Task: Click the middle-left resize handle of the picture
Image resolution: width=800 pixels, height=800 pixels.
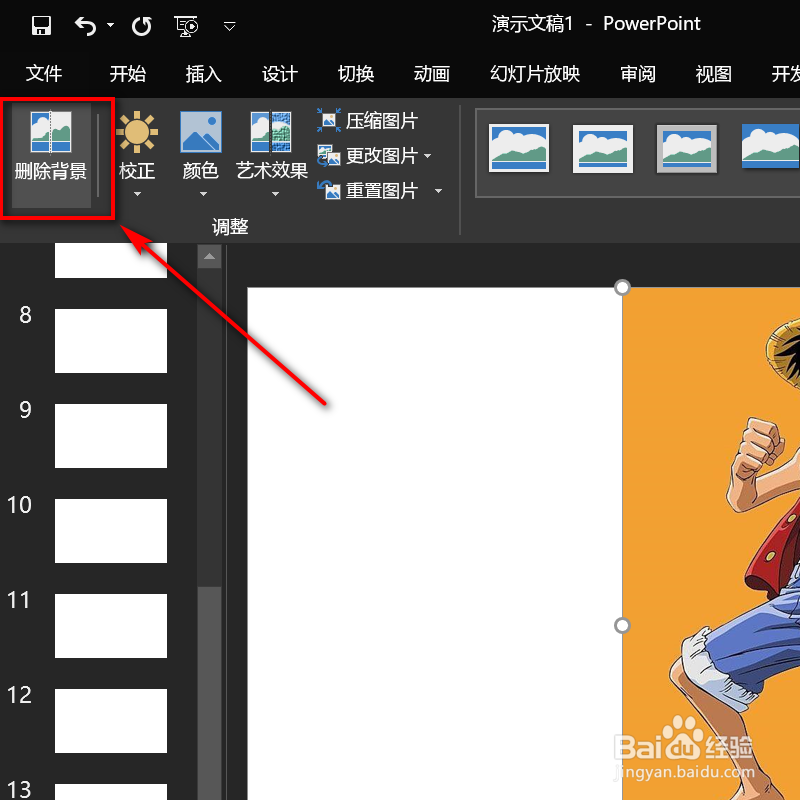Action: coord(622,625)
